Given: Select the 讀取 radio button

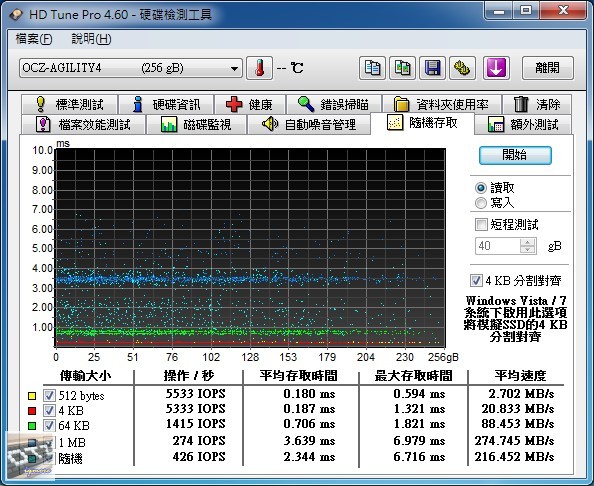Looking at the screenshot, I should (481, 188).
